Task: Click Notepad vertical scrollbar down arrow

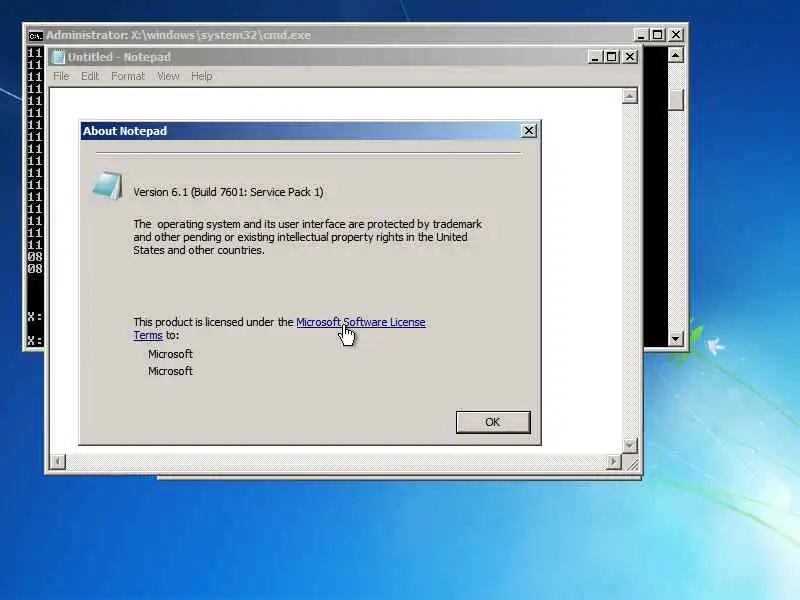Action: [x=630, y=445]
